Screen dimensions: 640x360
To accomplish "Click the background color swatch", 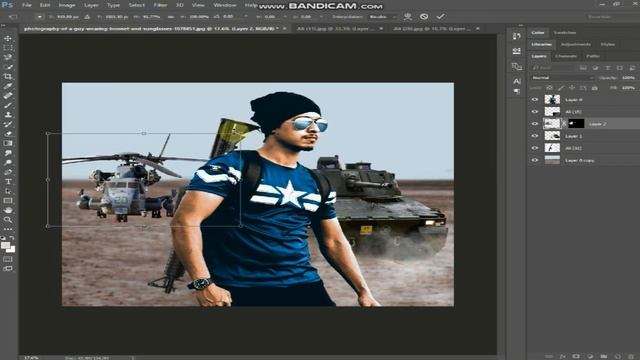I will [11, 249].
